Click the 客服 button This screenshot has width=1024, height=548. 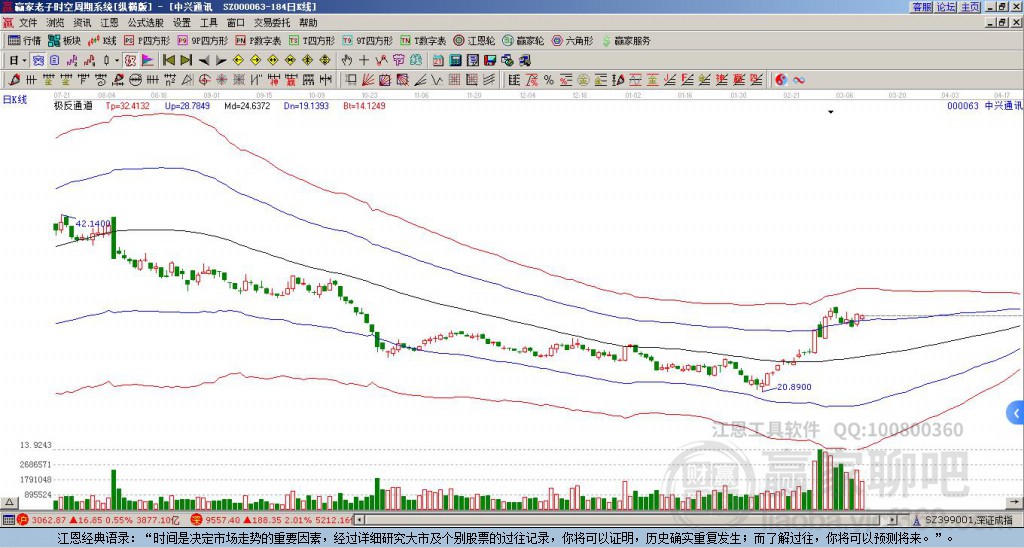[x=921, y=7]
